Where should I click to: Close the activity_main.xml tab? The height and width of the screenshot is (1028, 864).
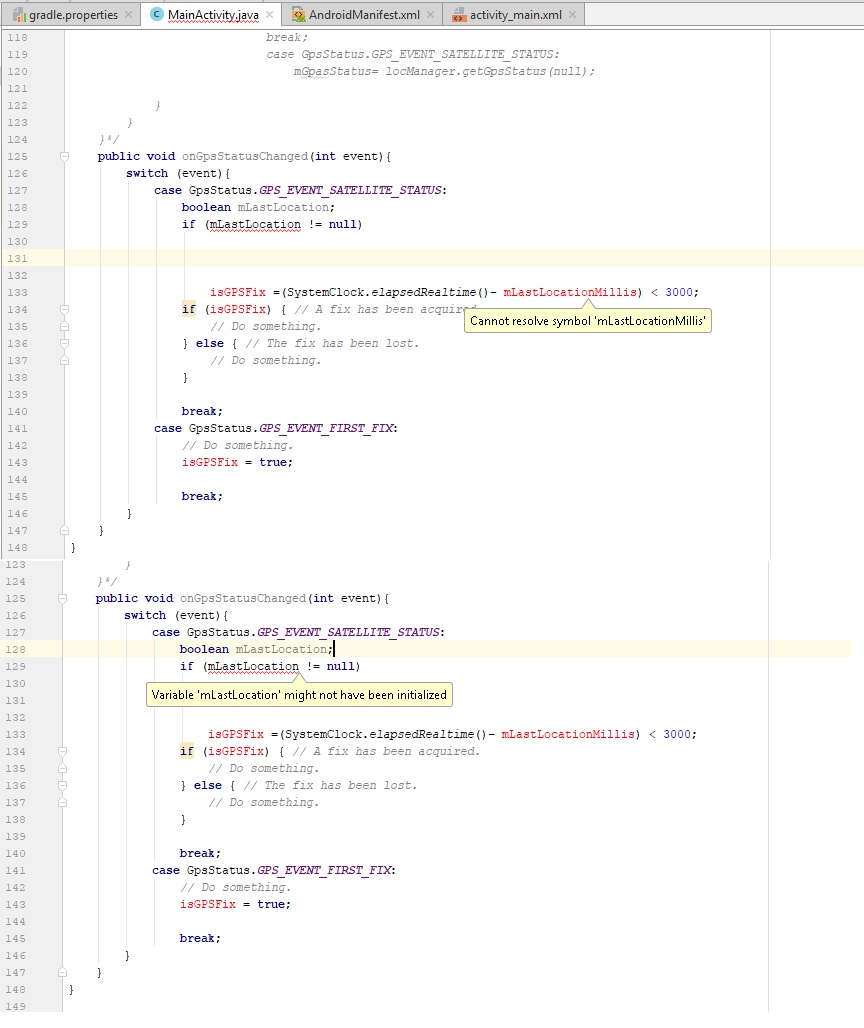572,14
